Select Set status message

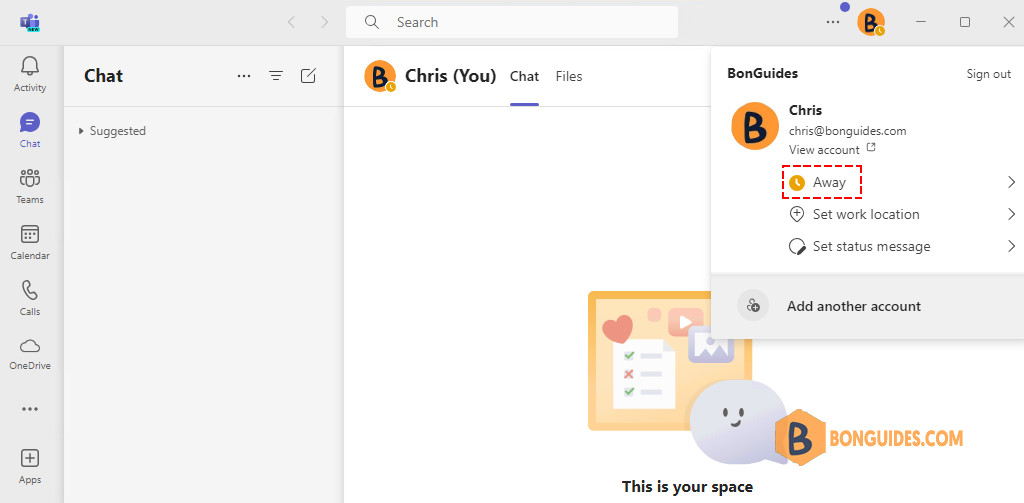point(871,246)
